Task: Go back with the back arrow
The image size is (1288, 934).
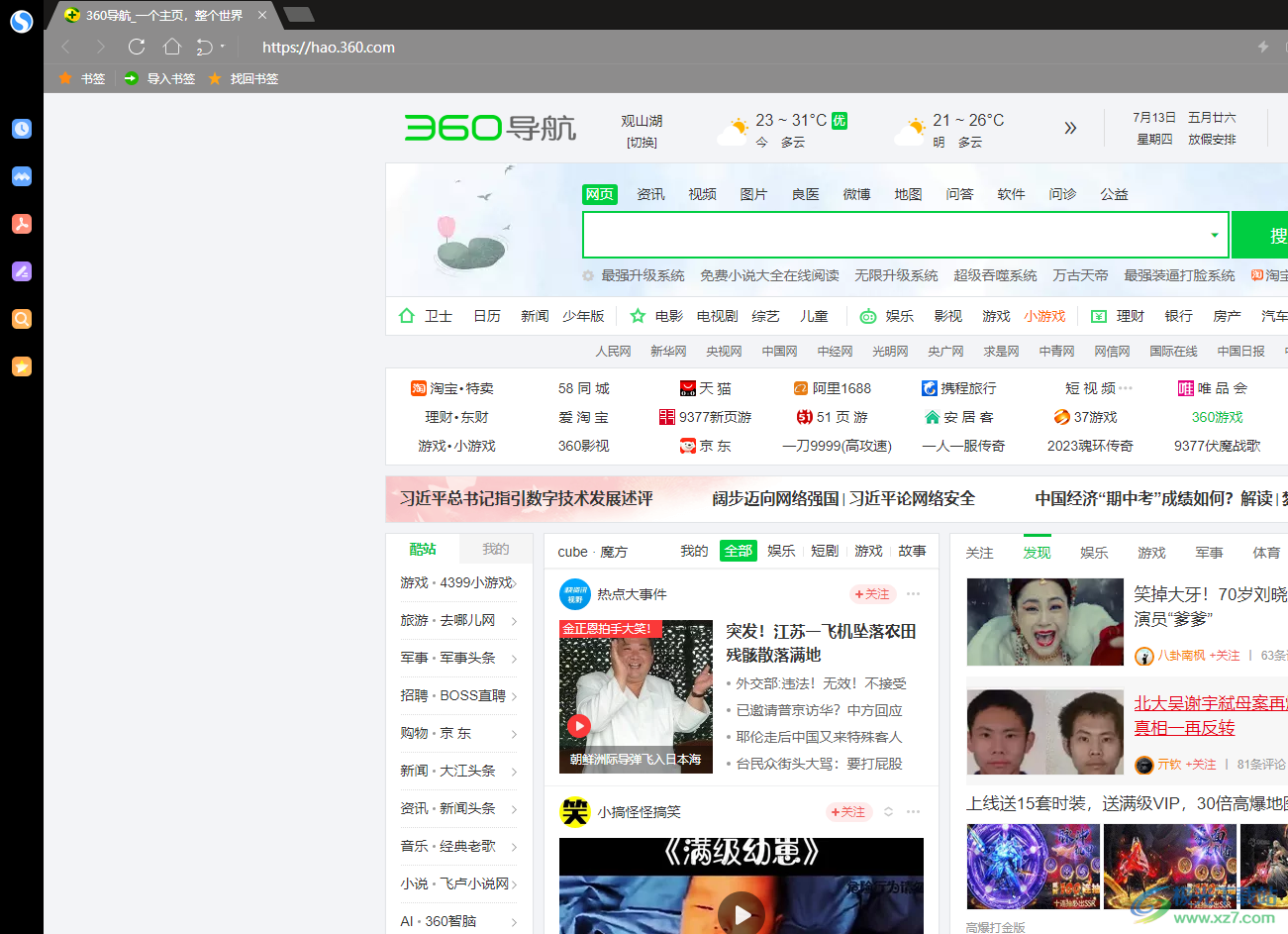Action: point(66,47)
